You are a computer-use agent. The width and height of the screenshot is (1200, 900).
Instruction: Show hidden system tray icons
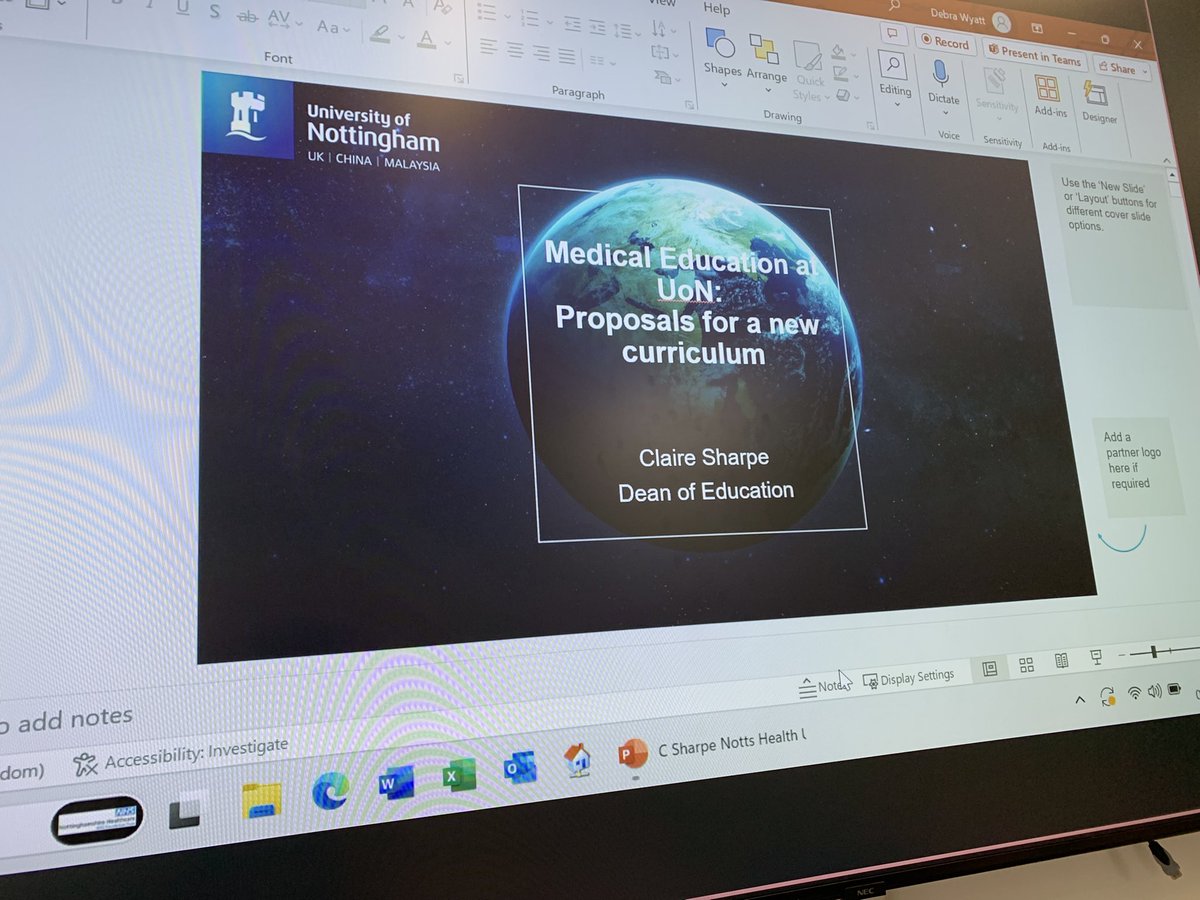click(1080, 699)
